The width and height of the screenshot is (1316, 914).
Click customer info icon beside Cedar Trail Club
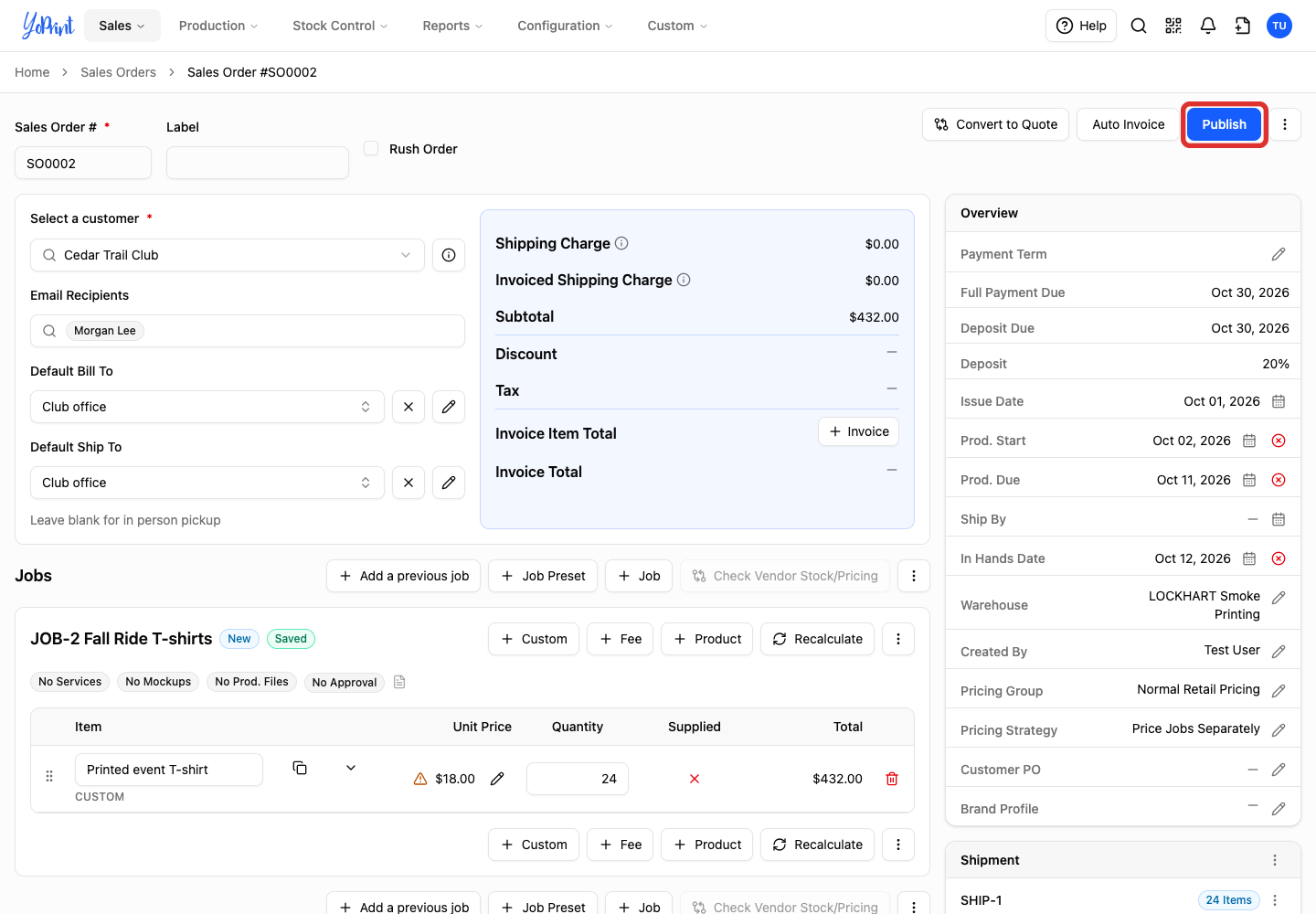[x=449, y=255]
